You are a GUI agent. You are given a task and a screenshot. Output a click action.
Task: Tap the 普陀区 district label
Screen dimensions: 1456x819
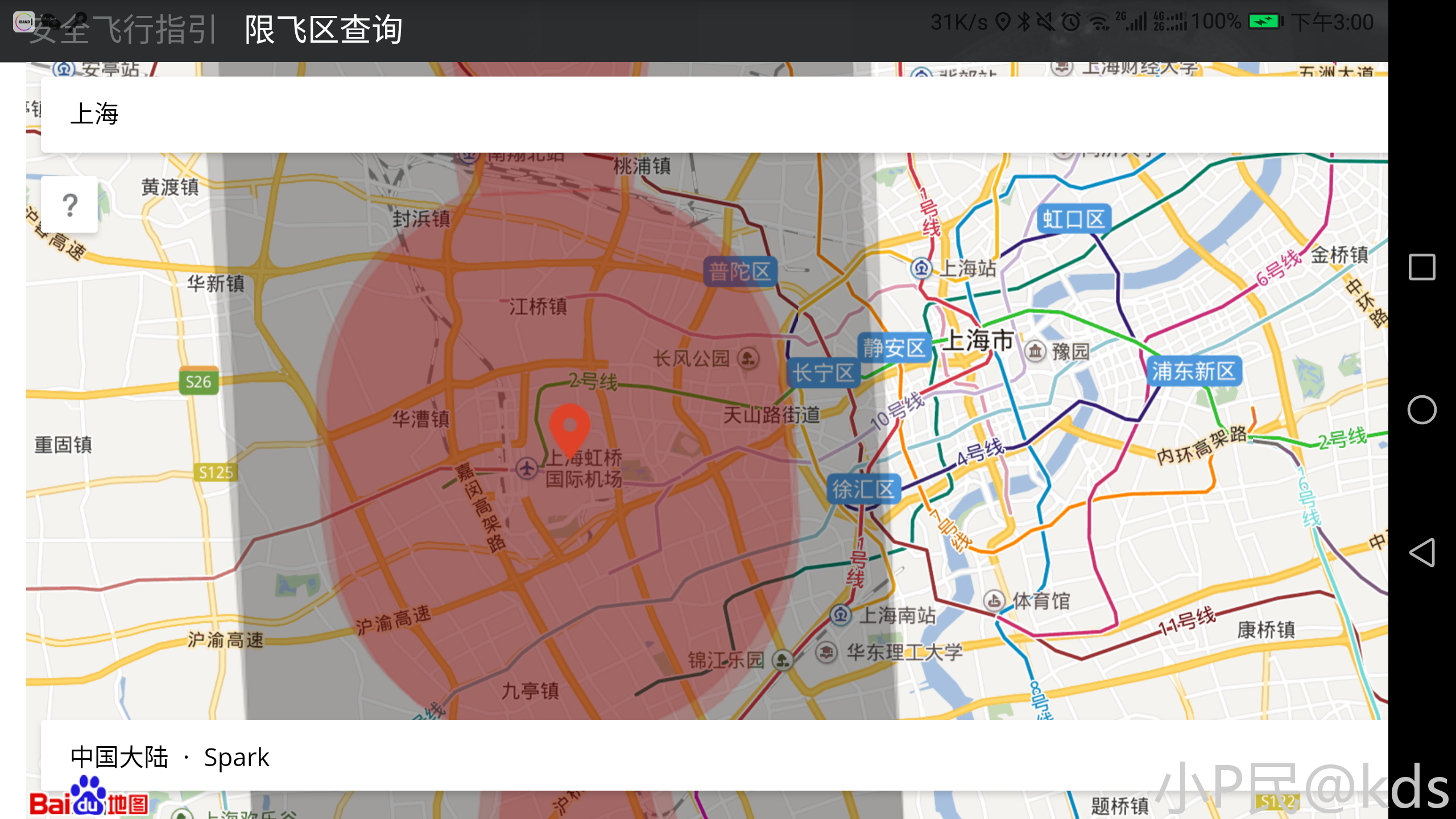tap(740, 272)
